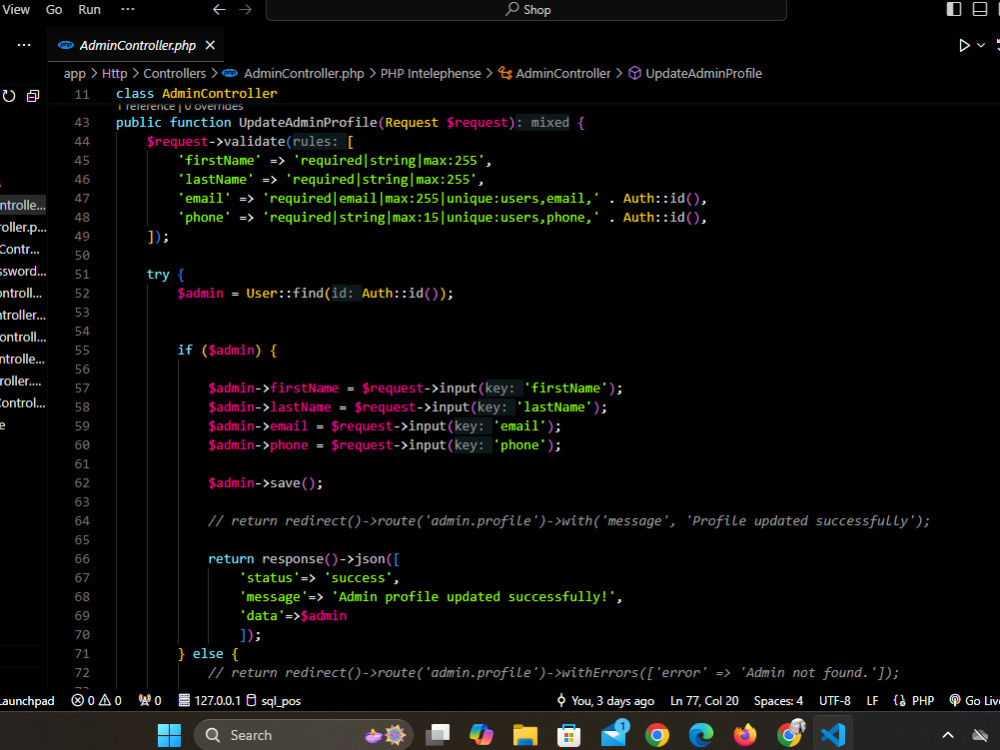Start Go Live server
The width and height of the screenshot is (1000, 750).
click(974, 701)
